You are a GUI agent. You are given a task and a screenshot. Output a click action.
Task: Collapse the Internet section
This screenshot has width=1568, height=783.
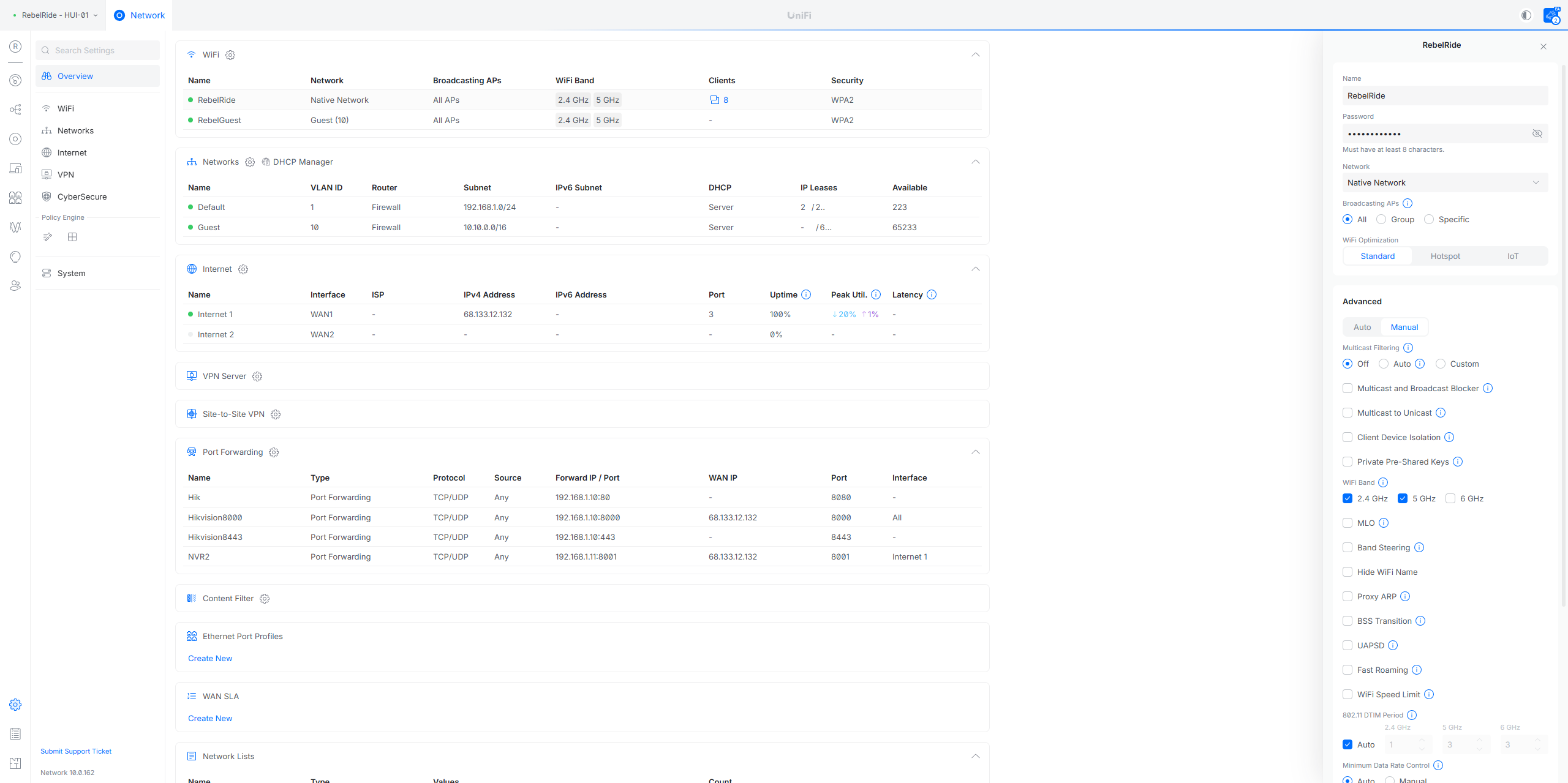[x=975, y=269]
